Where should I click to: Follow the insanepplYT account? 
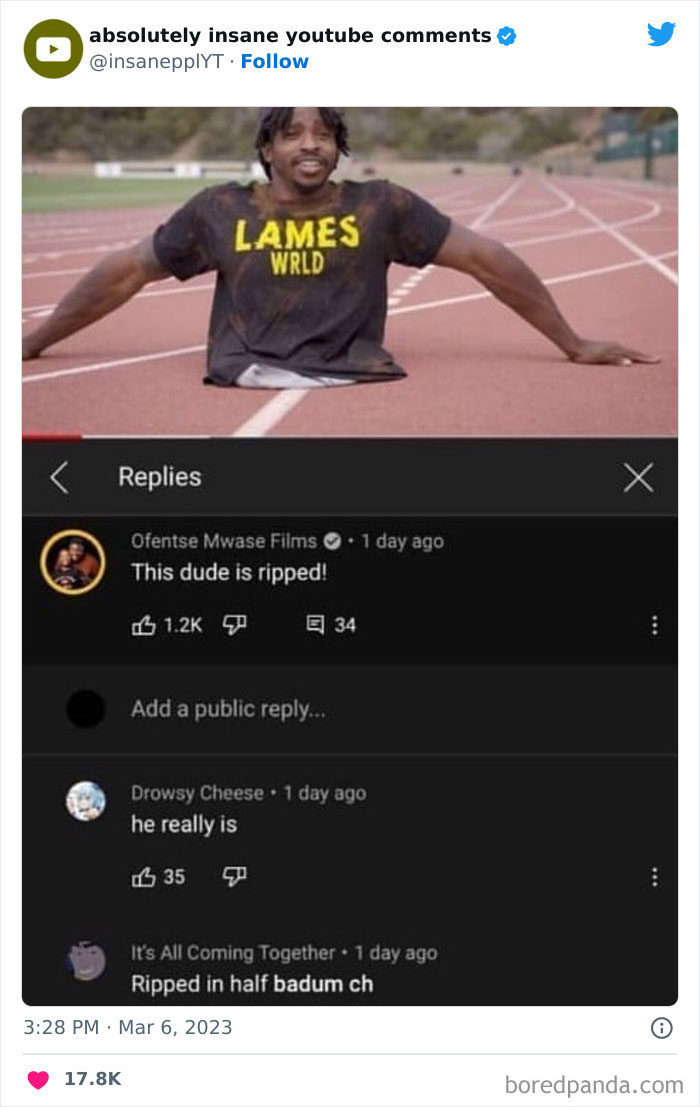coord(274,61)
